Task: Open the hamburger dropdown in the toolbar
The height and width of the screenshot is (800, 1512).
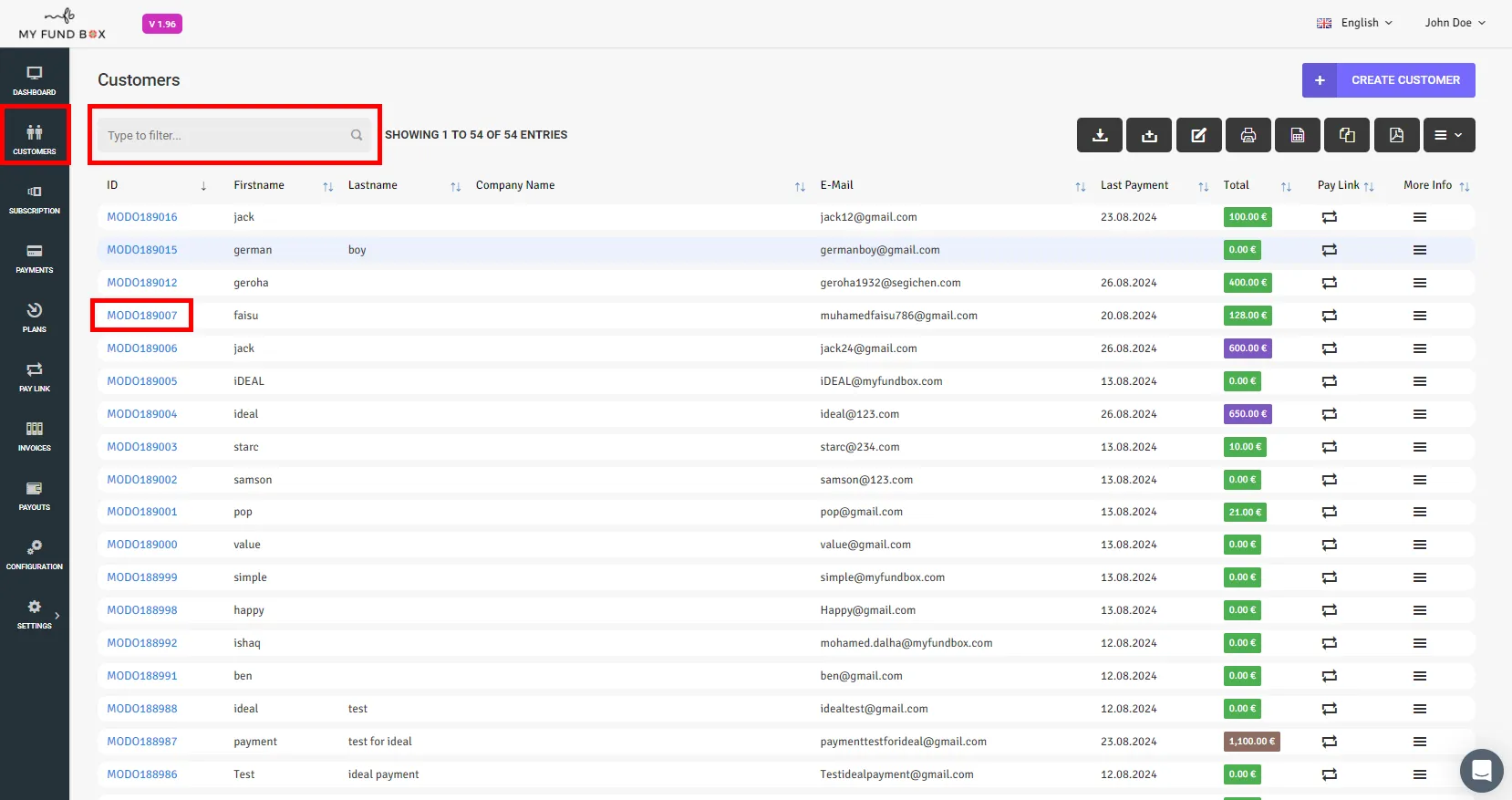Action: pyautogui.click(x=1449, y=135)
